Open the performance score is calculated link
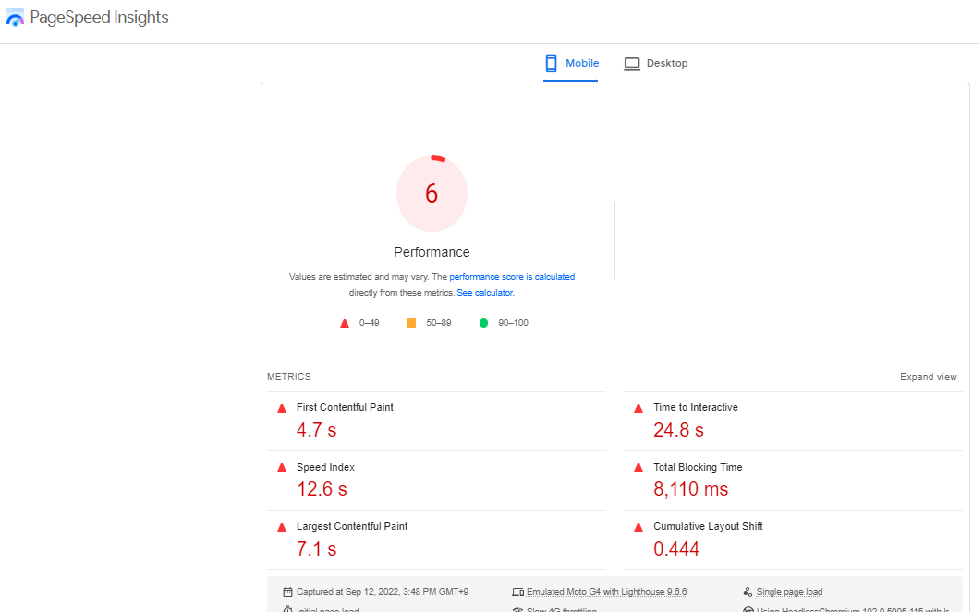The image size is (979, 612). point(513,276)
